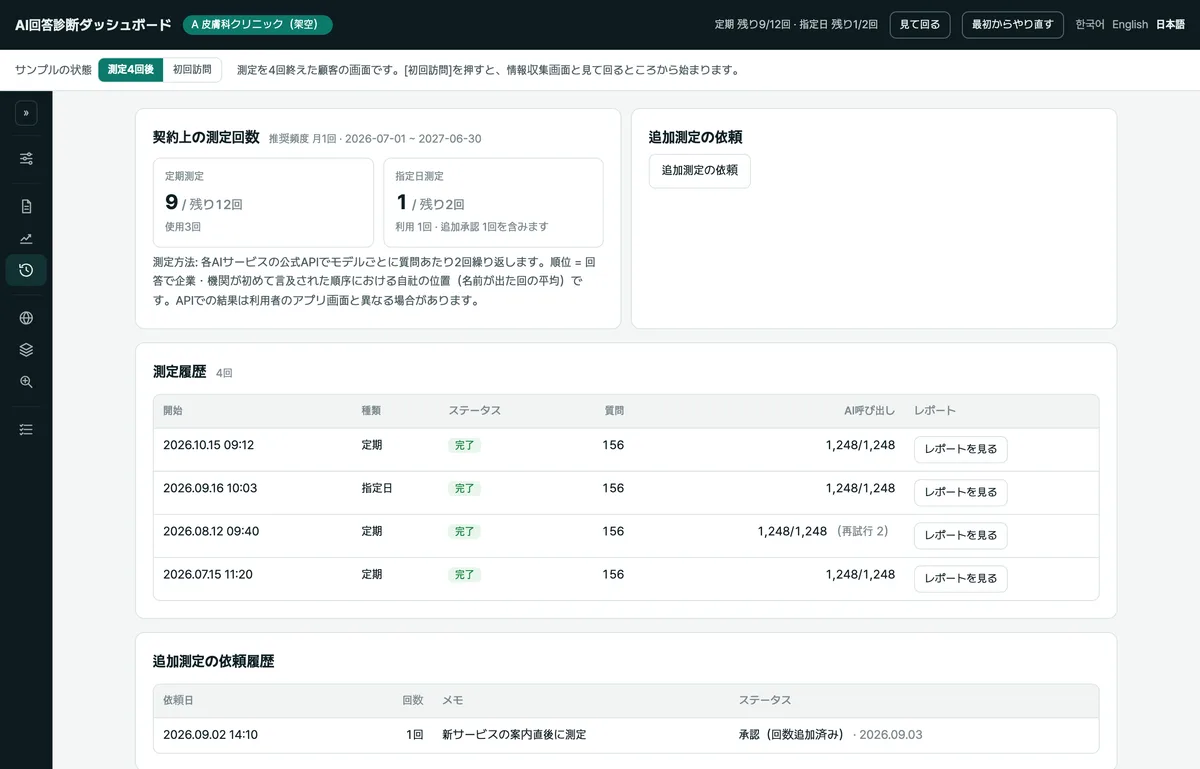Switch sample state to 初回訪問

192,70
